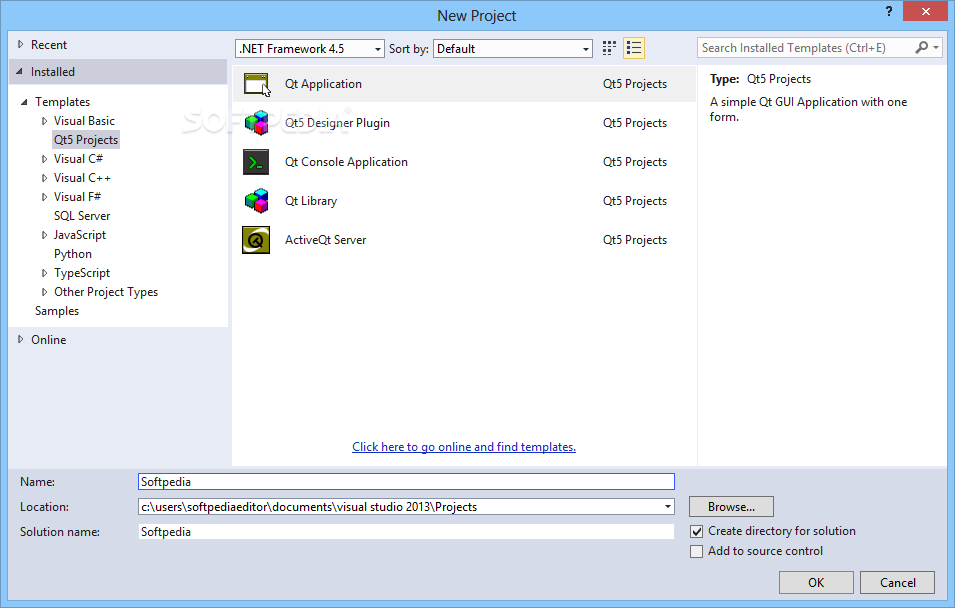This screenshot has width=955, height=608.
Task: Click the search magnifier icon
Action: click(x=922, y=48)
